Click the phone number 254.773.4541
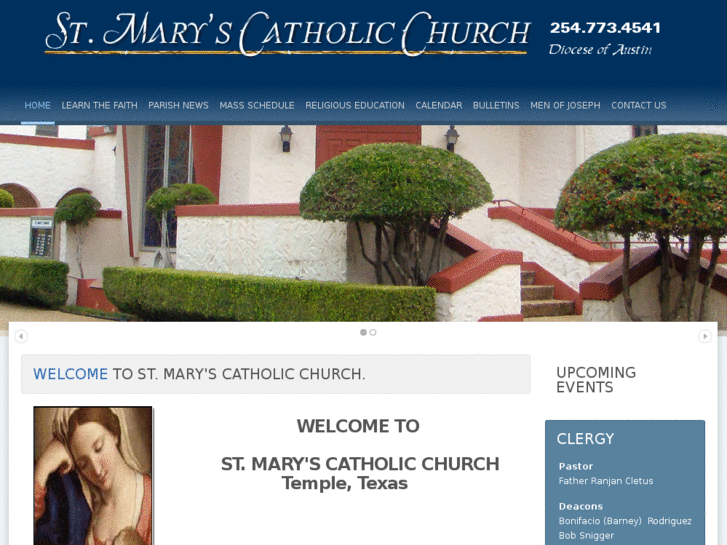Image resolution: width=727 pixels, height=545 pixels. 605,28
